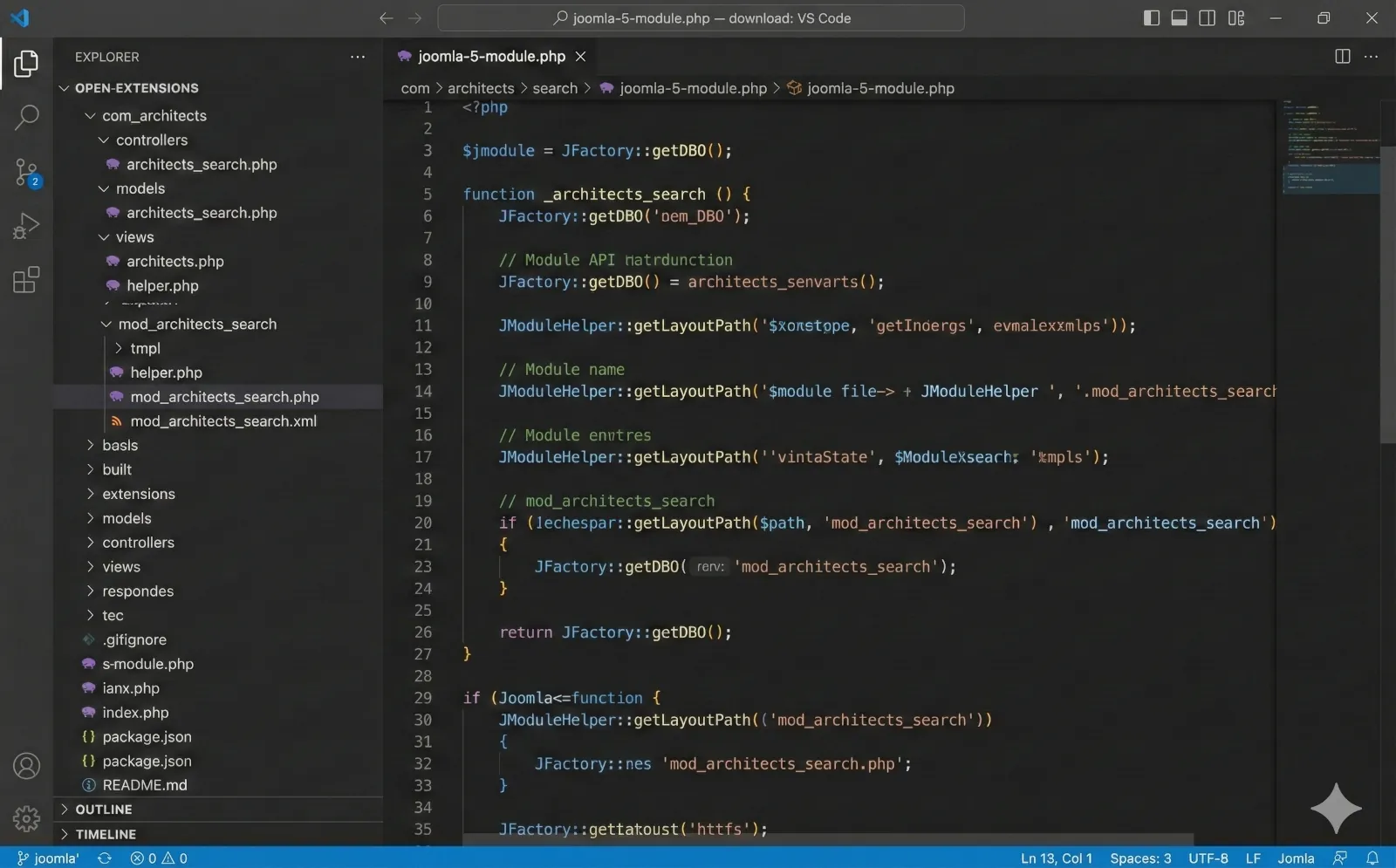
Task: Click the sync changes icon in status bar
Action: pyautogui.click(x=104, y=858)
